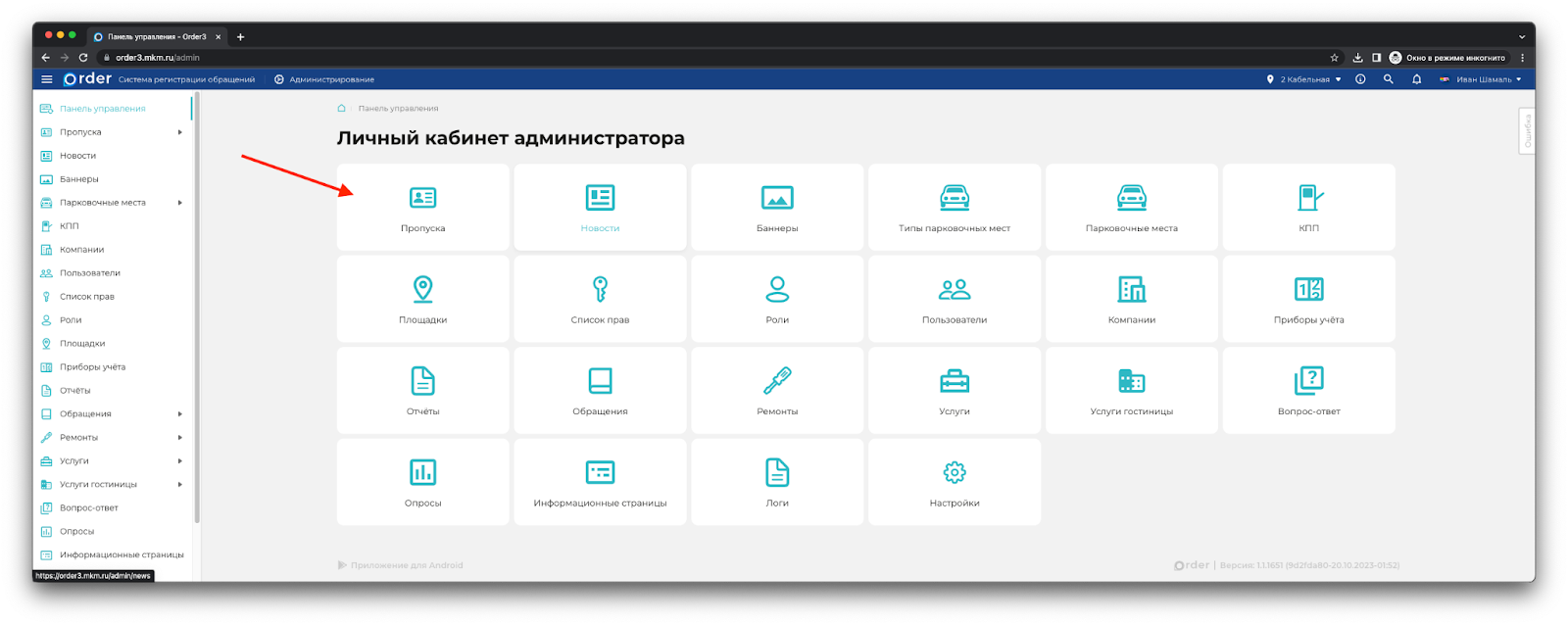
Task: Select Пользователи in the sidebar menu
Action: point(89,273)
